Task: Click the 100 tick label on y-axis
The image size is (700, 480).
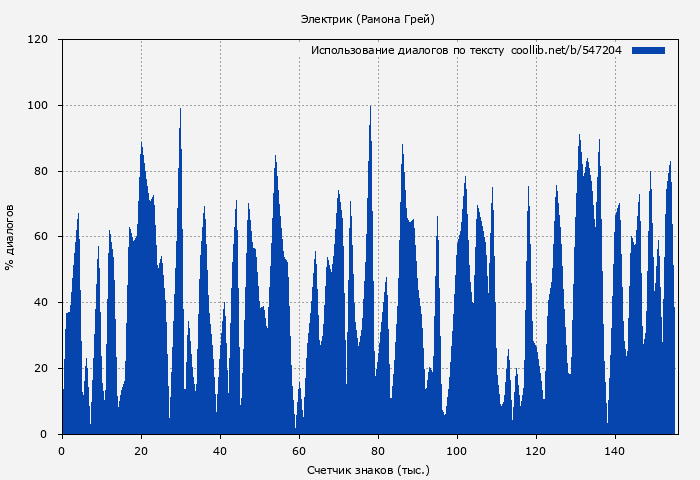Action: click(x=38, y=106)
